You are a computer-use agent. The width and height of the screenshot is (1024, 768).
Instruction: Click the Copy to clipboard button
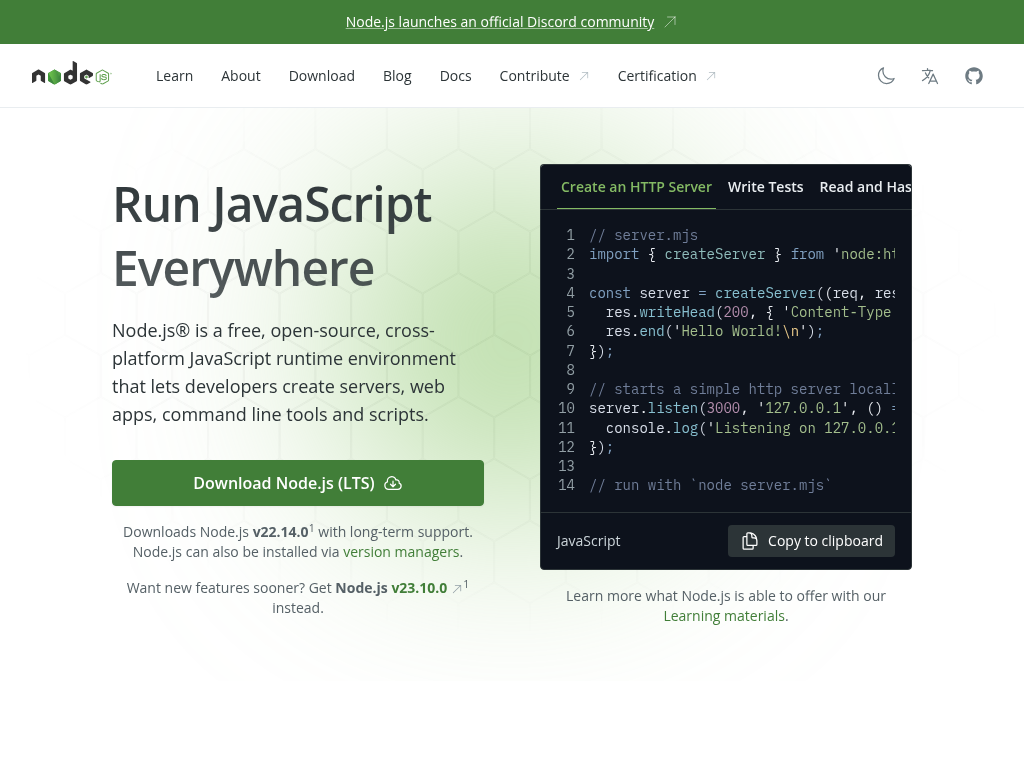click(811, 541)
